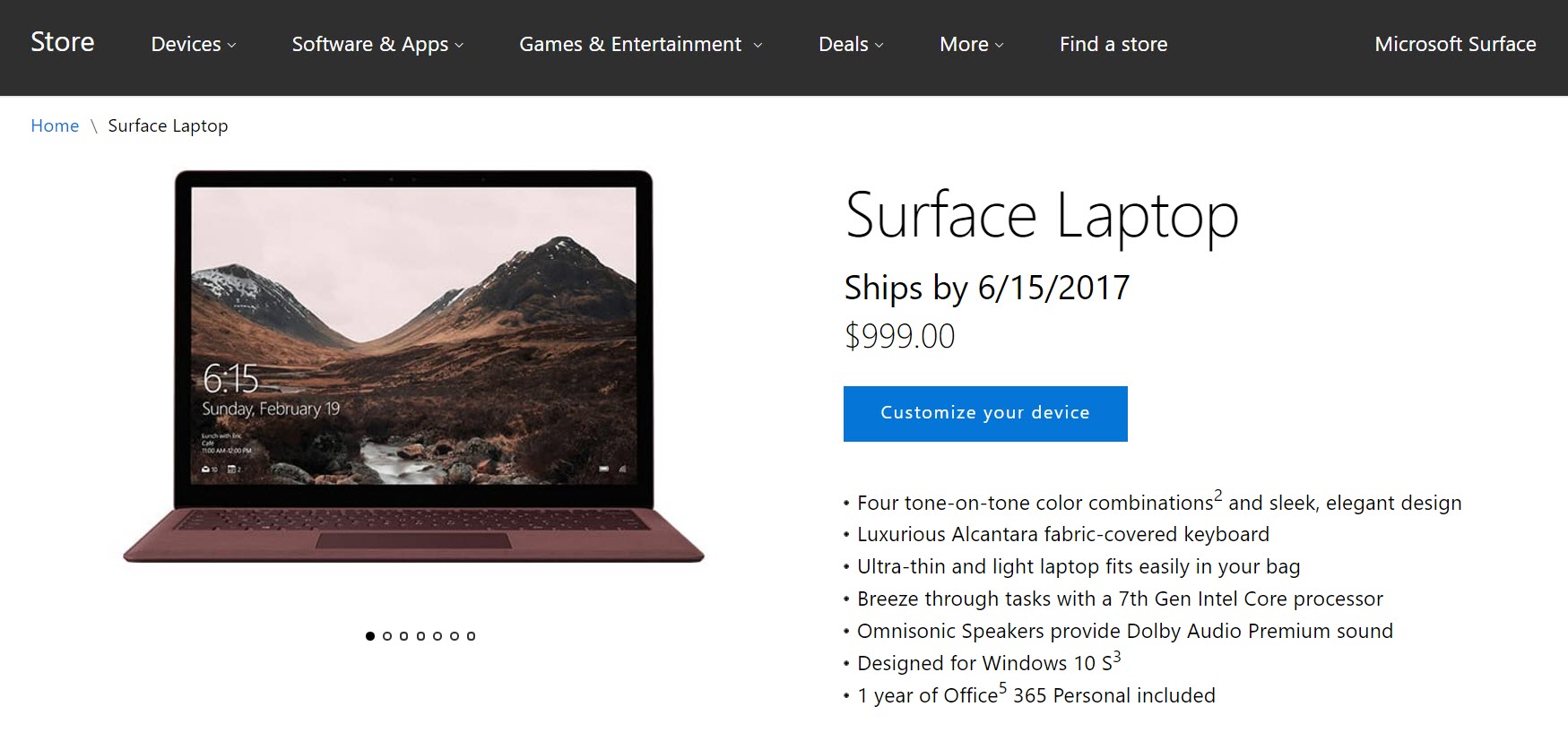Expand the Devices dropdown menu
This screenshot has width=1568, height=741.
coord(193,44)
